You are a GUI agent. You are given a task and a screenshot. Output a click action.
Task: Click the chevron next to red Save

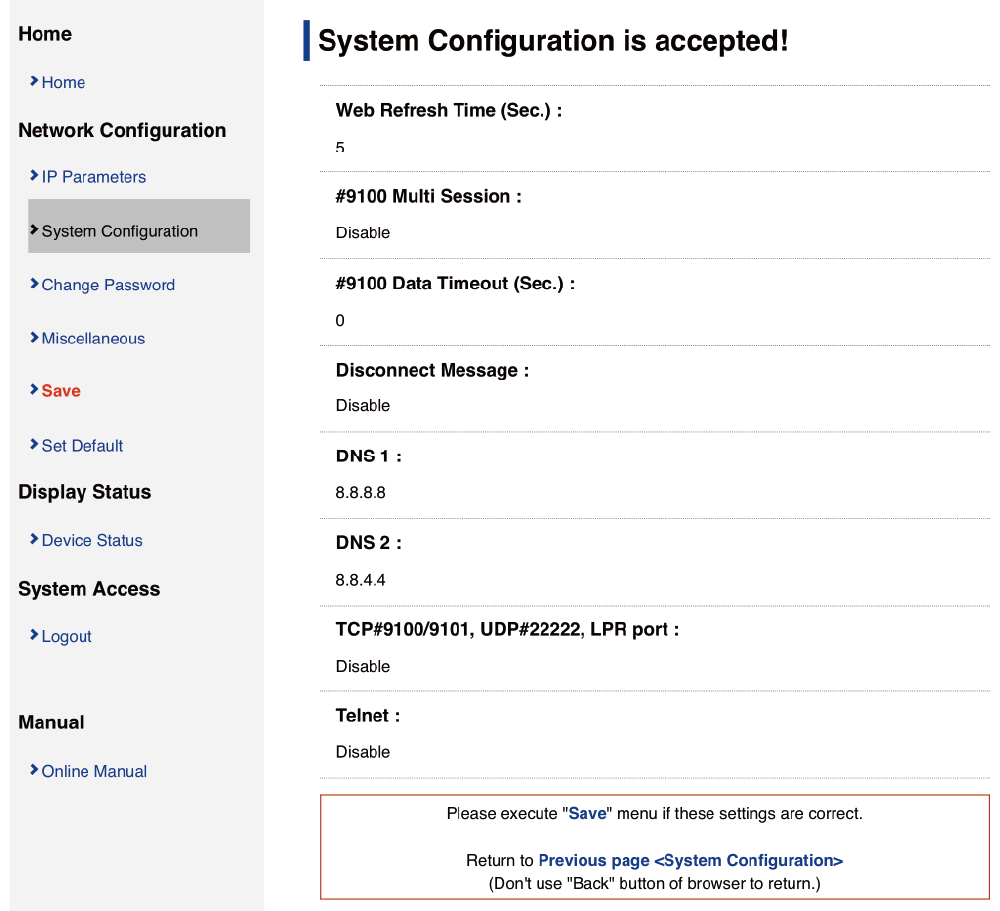click(x=34, y=390)
